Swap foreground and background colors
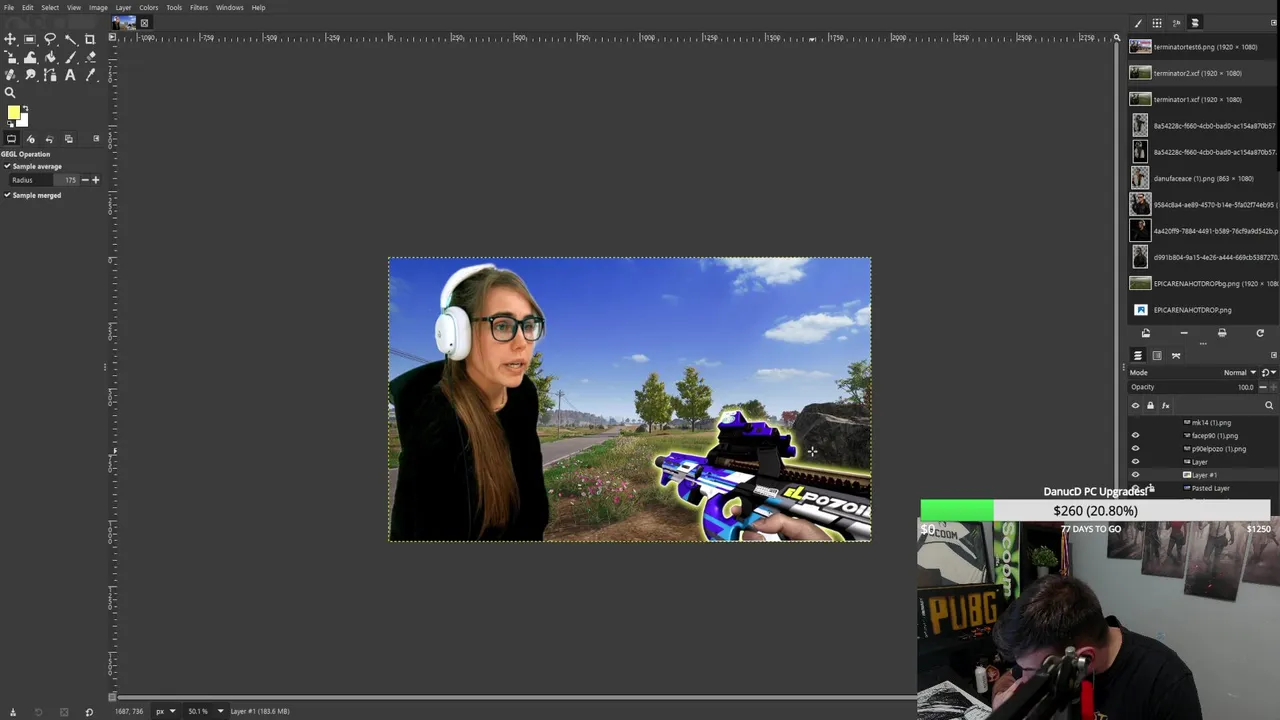1280x720 pixels. pyautogui.click(x=25, y=108)
